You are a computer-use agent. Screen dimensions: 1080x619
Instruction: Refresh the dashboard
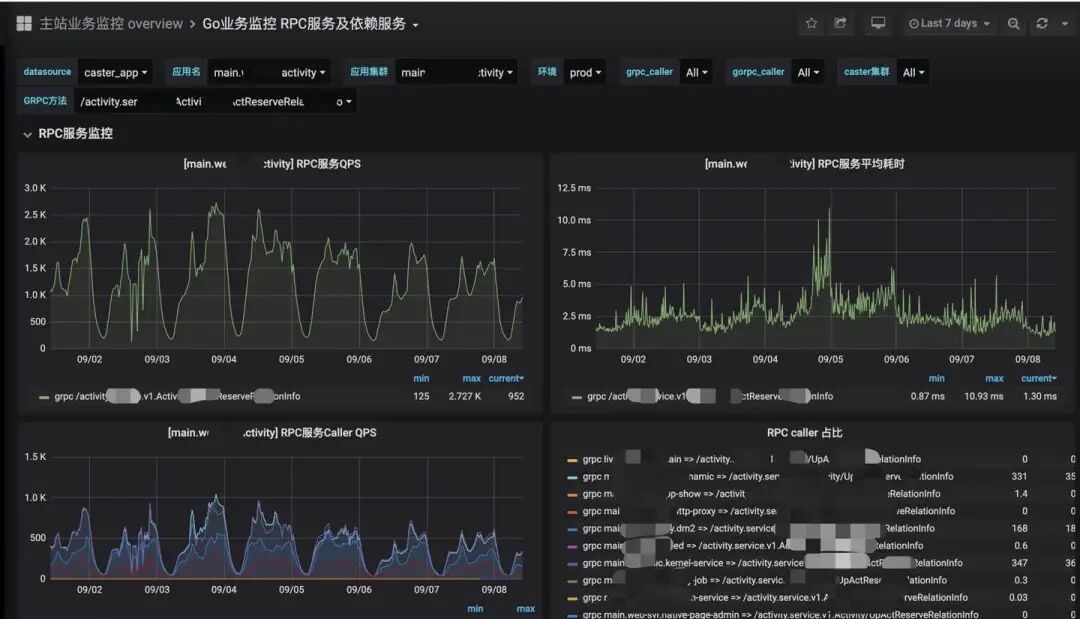click(1042, 23)
